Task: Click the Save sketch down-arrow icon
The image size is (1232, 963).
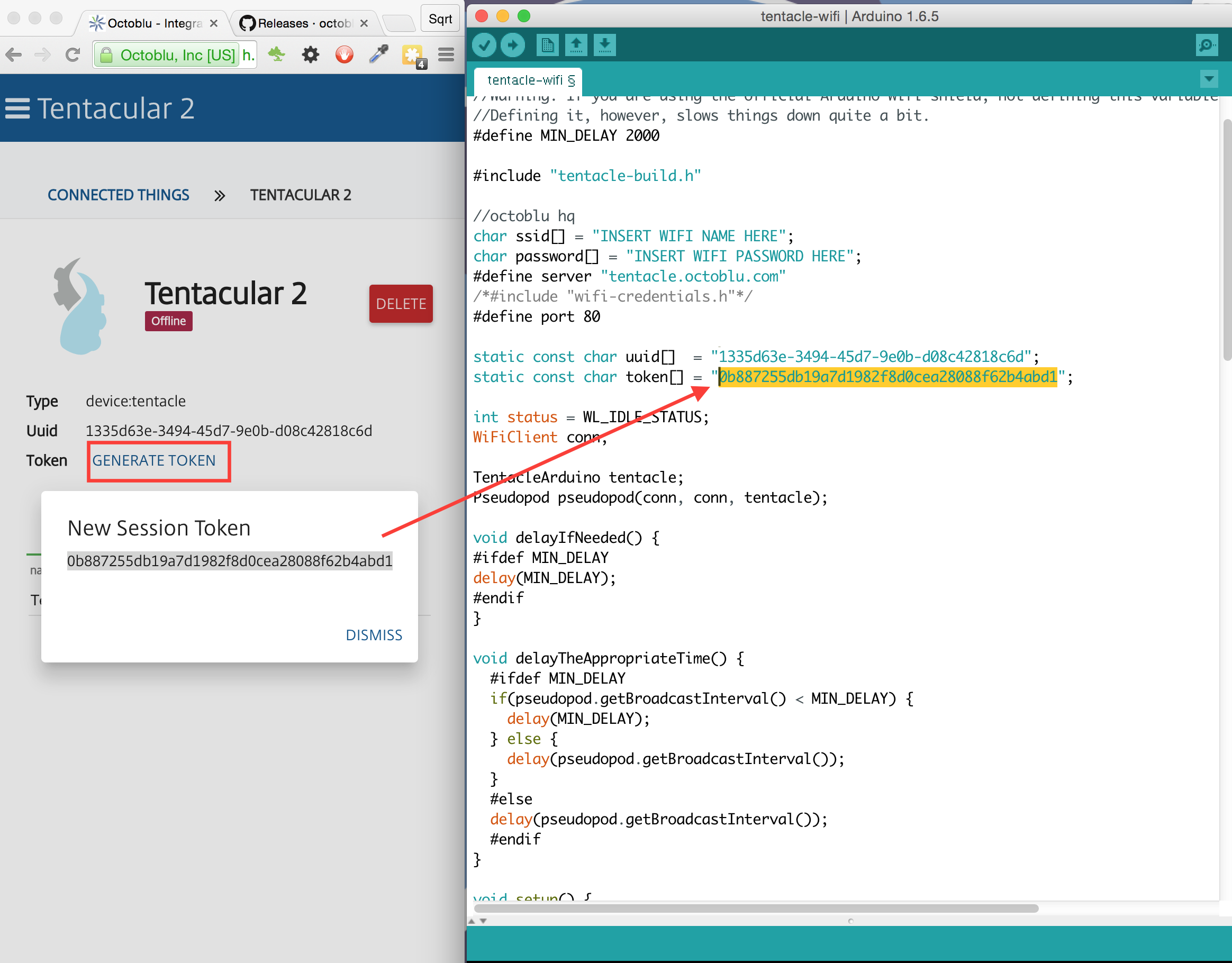Action: [604, 45]
